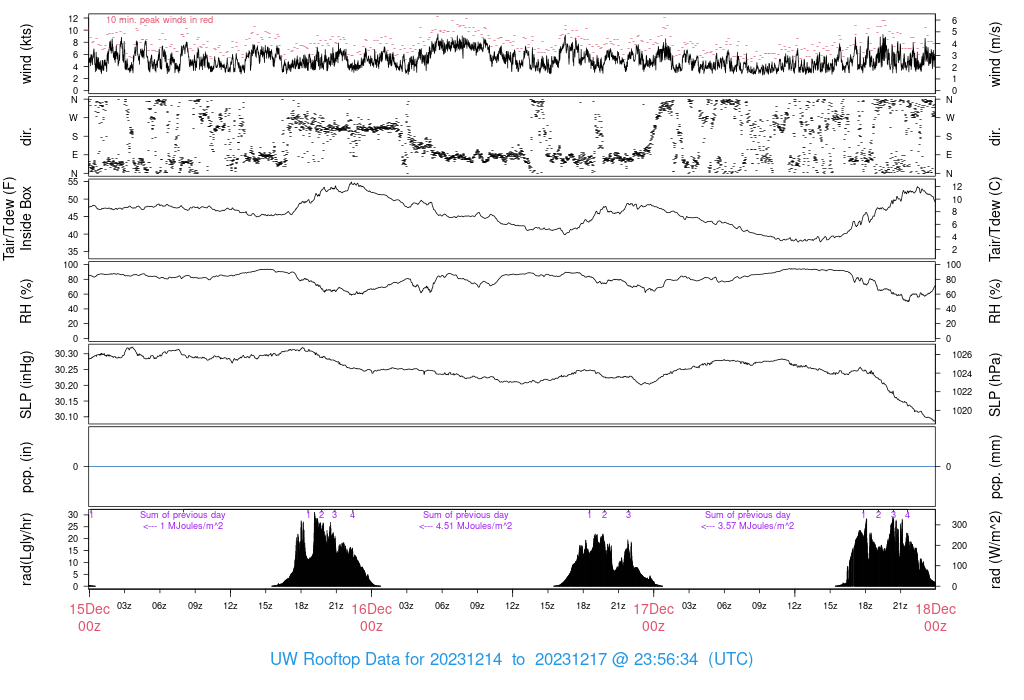Click the 'pcp. (in)' axis label
The height and width of the screenshot is (700, 1024).
coord(26,466)
